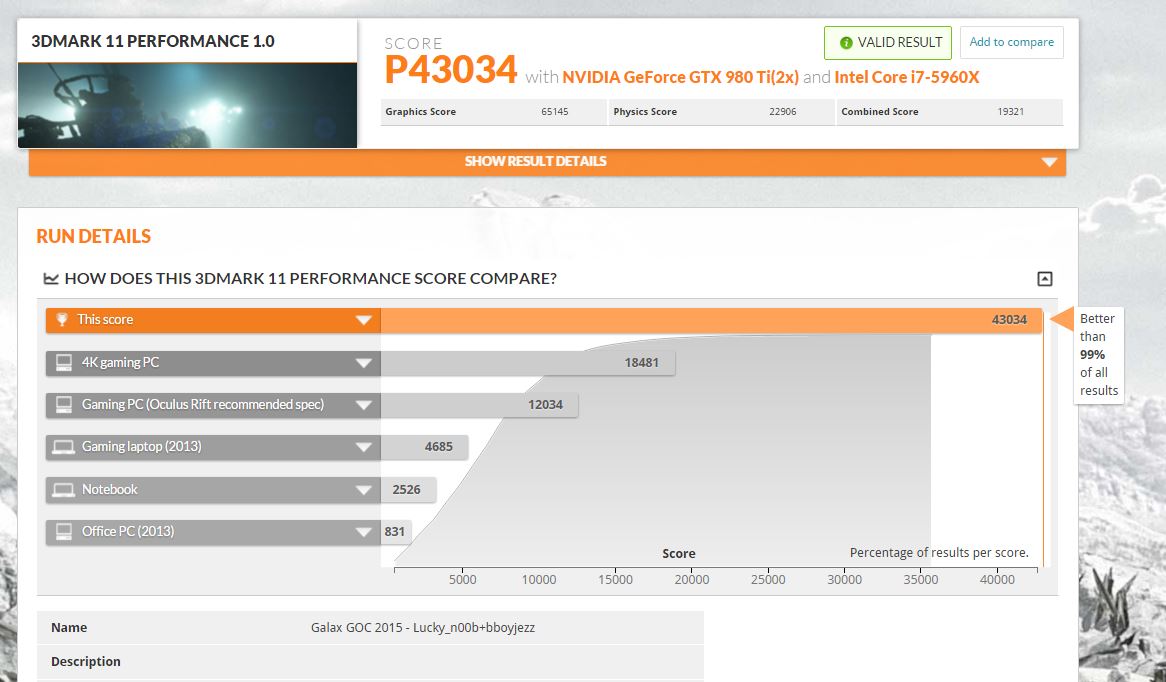Open the NVIDIA GeForce GTX 980 Ti(2x) link
Screen dimensions: 1166x682
click(x=680, y=77)
